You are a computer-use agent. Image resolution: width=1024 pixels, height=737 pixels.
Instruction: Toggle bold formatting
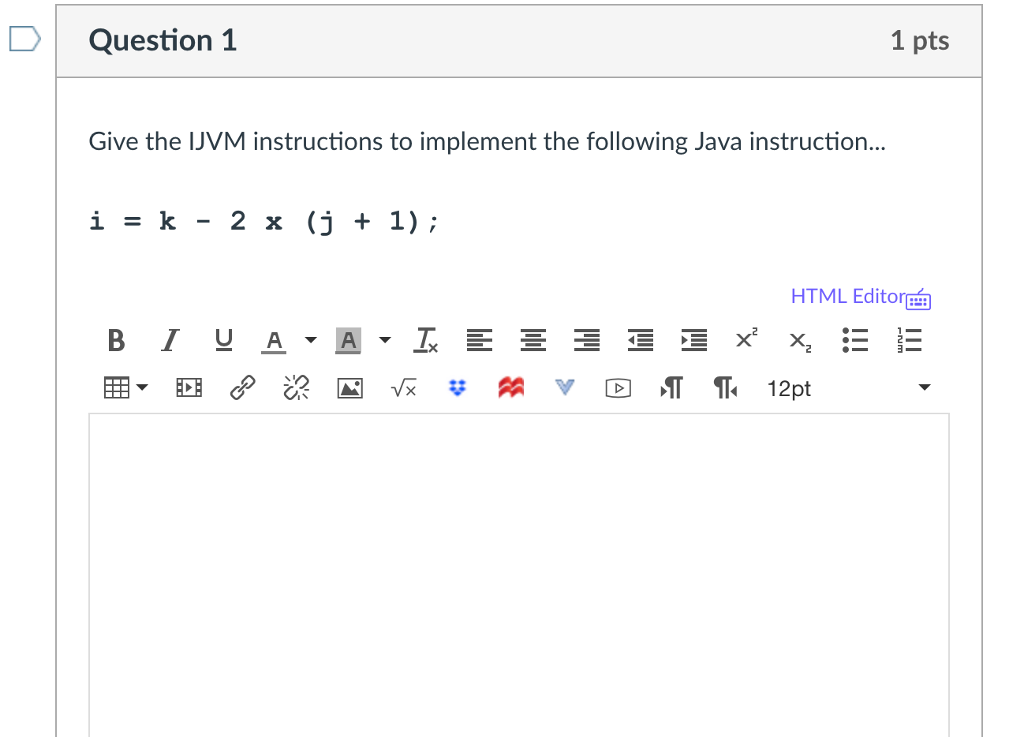point(115,340)
